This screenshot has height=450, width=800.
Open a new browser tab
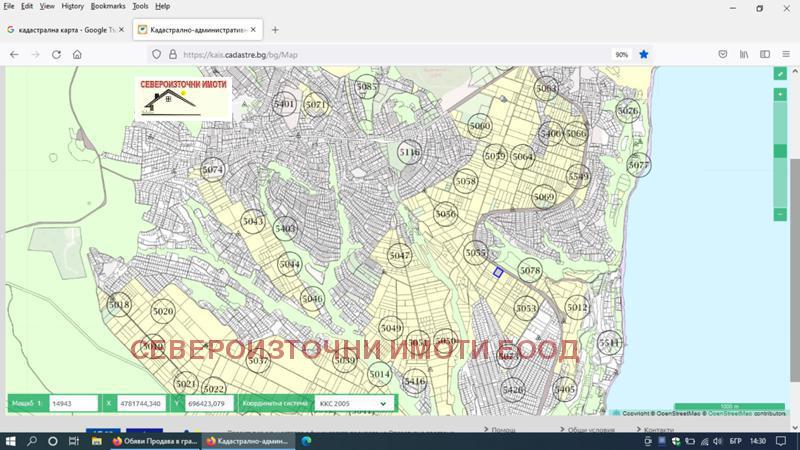click(275, 30)
